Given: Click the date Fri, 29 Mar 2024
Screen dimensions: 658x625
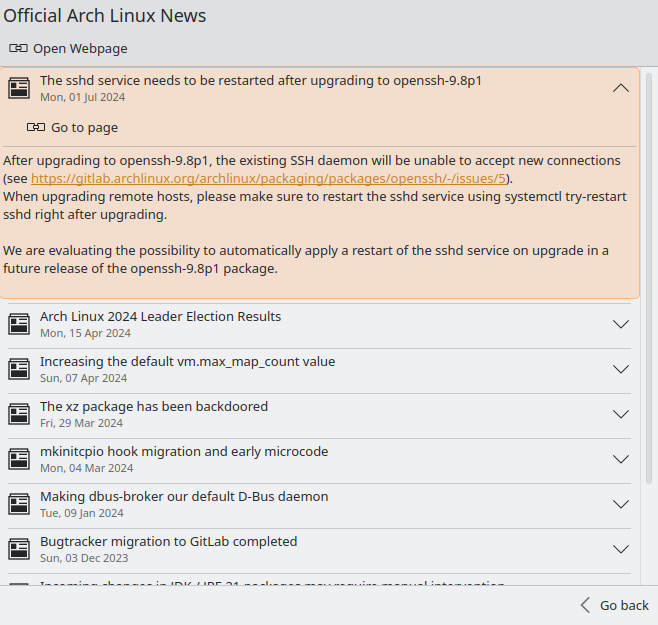Looking at the screenshot, I should [x=81, y=423].
